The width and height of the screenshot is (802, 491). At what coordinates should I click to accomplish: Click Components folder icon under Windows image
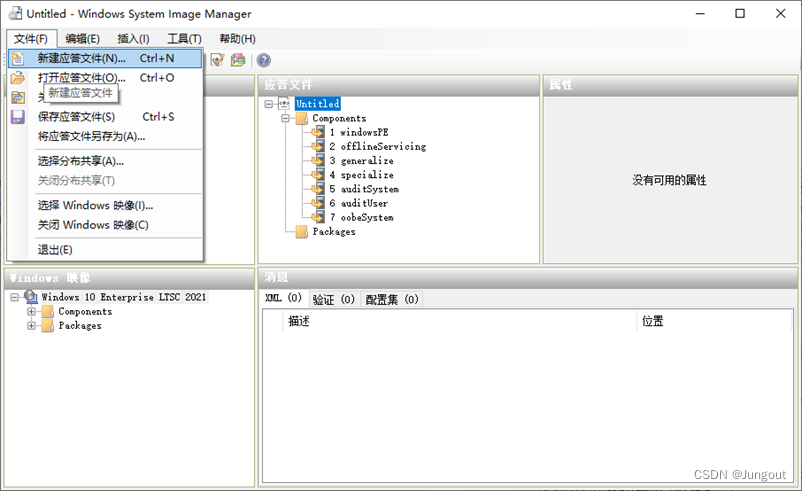pos(48,311)
